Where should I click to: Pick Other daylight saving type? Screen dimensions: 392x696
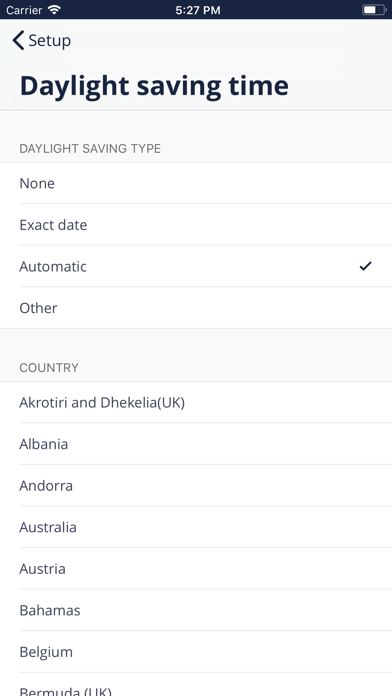[196, 308]
